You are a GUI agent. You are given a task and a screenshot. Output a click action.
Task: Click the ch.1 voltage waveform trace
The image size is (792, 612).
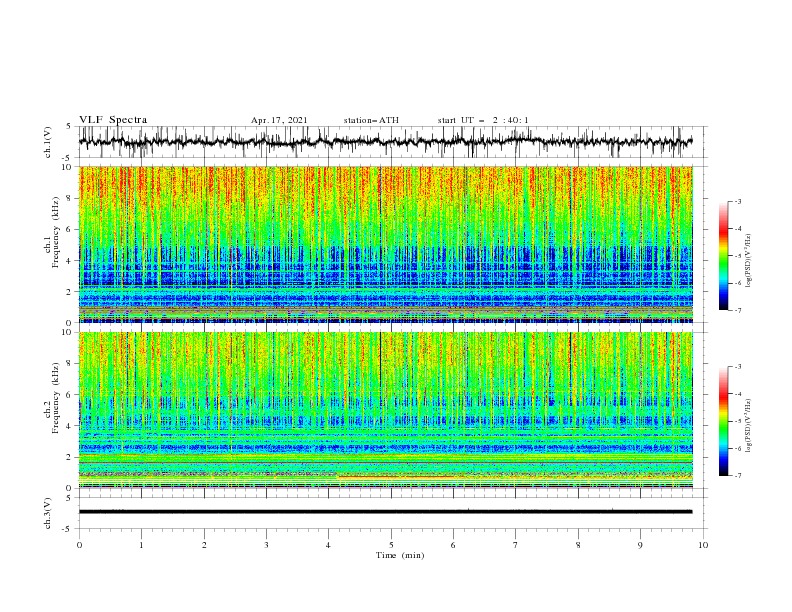pos(385,142)
